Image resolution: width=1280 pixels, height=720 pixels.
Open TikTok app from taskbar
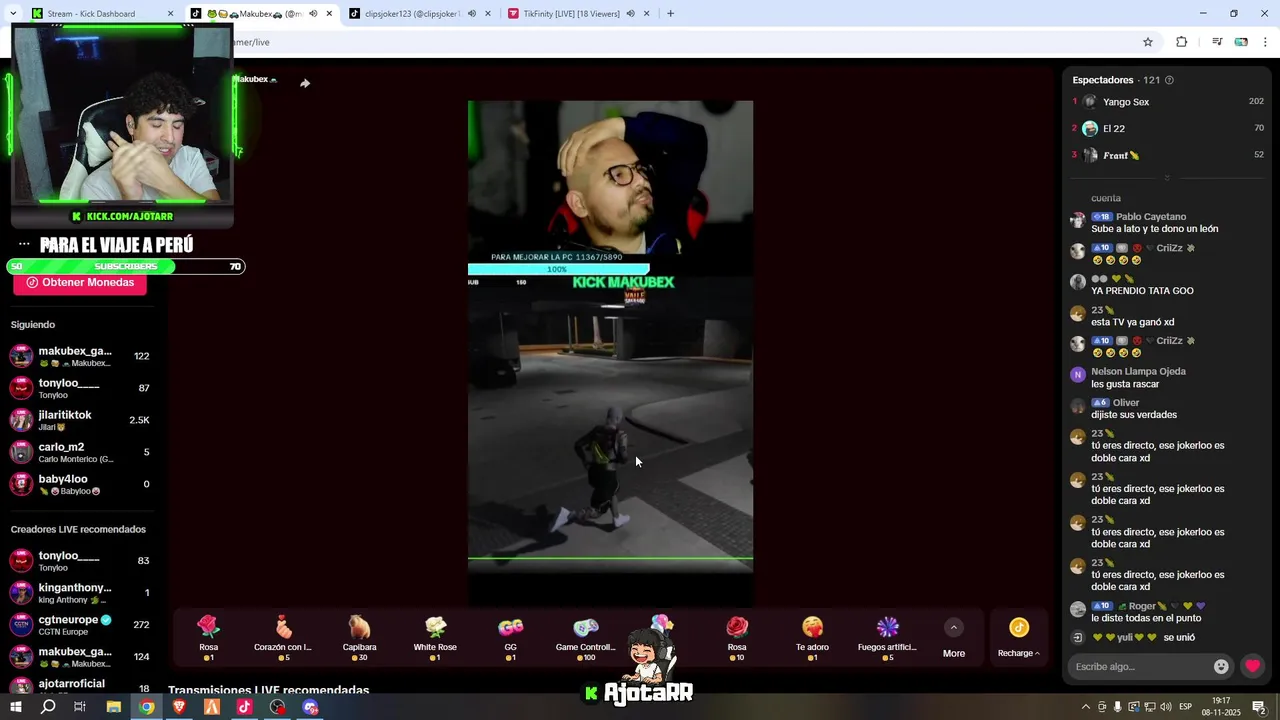click(245, 707)
